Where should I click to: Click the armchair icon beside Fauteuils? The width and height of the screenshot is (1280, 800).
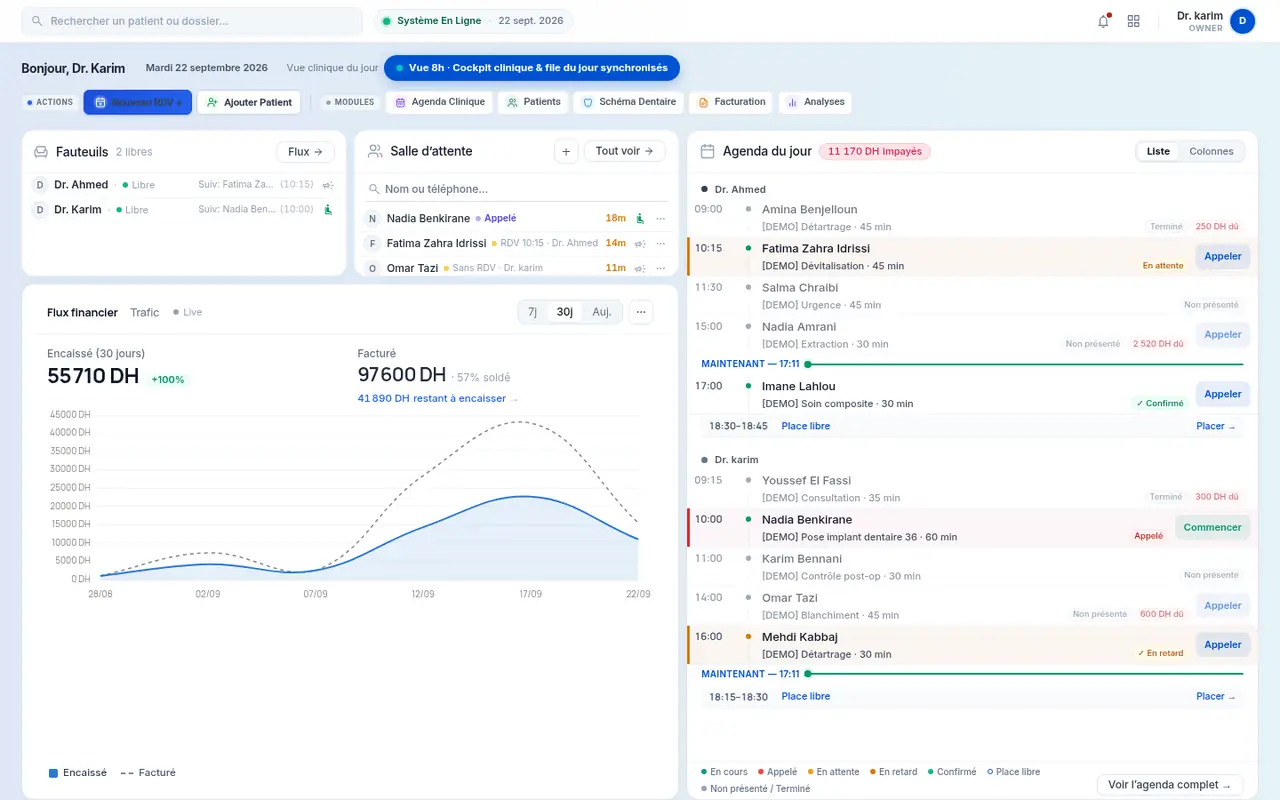point(41,152)
